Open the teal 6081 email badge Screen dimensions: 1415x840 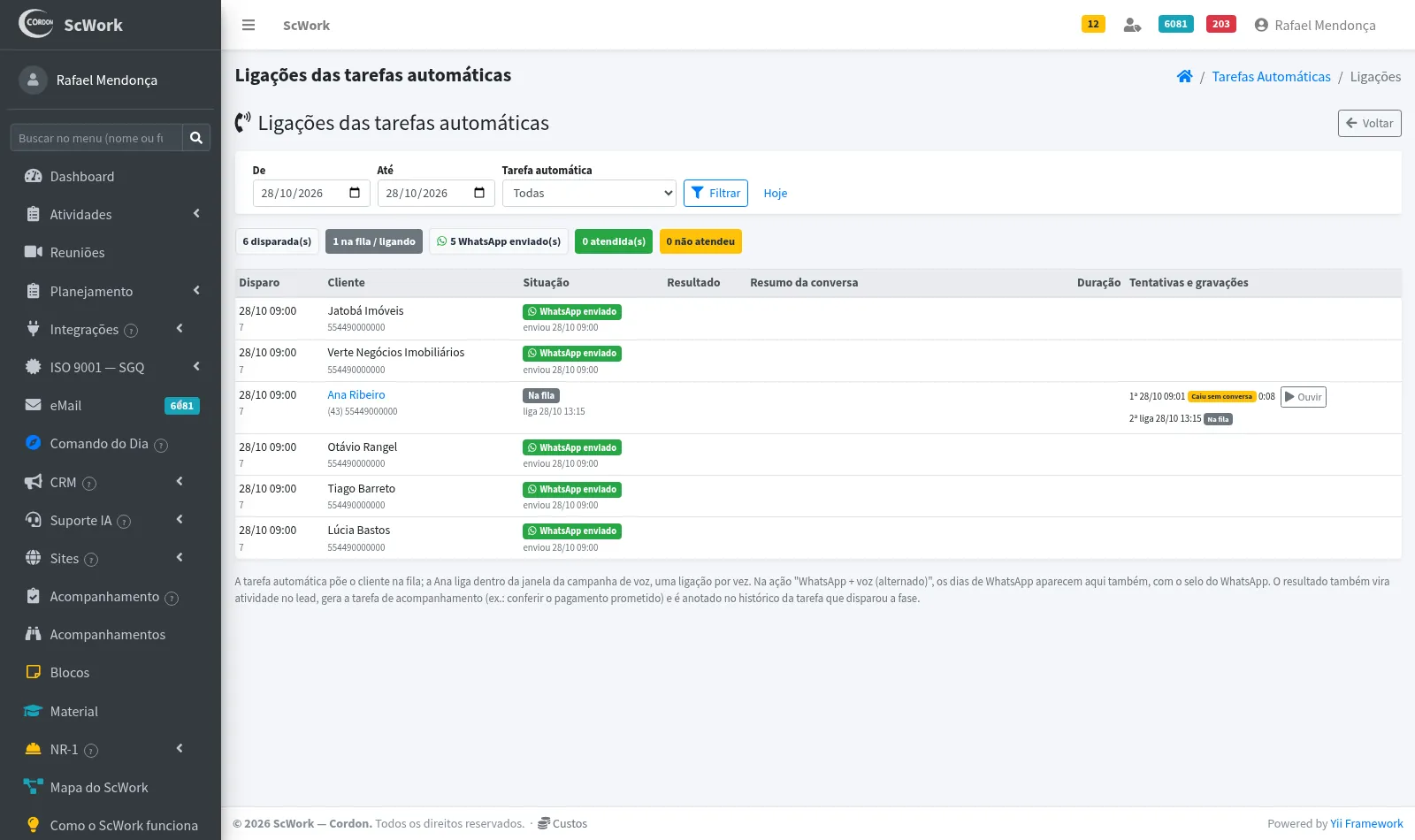tap(1175, 24)
